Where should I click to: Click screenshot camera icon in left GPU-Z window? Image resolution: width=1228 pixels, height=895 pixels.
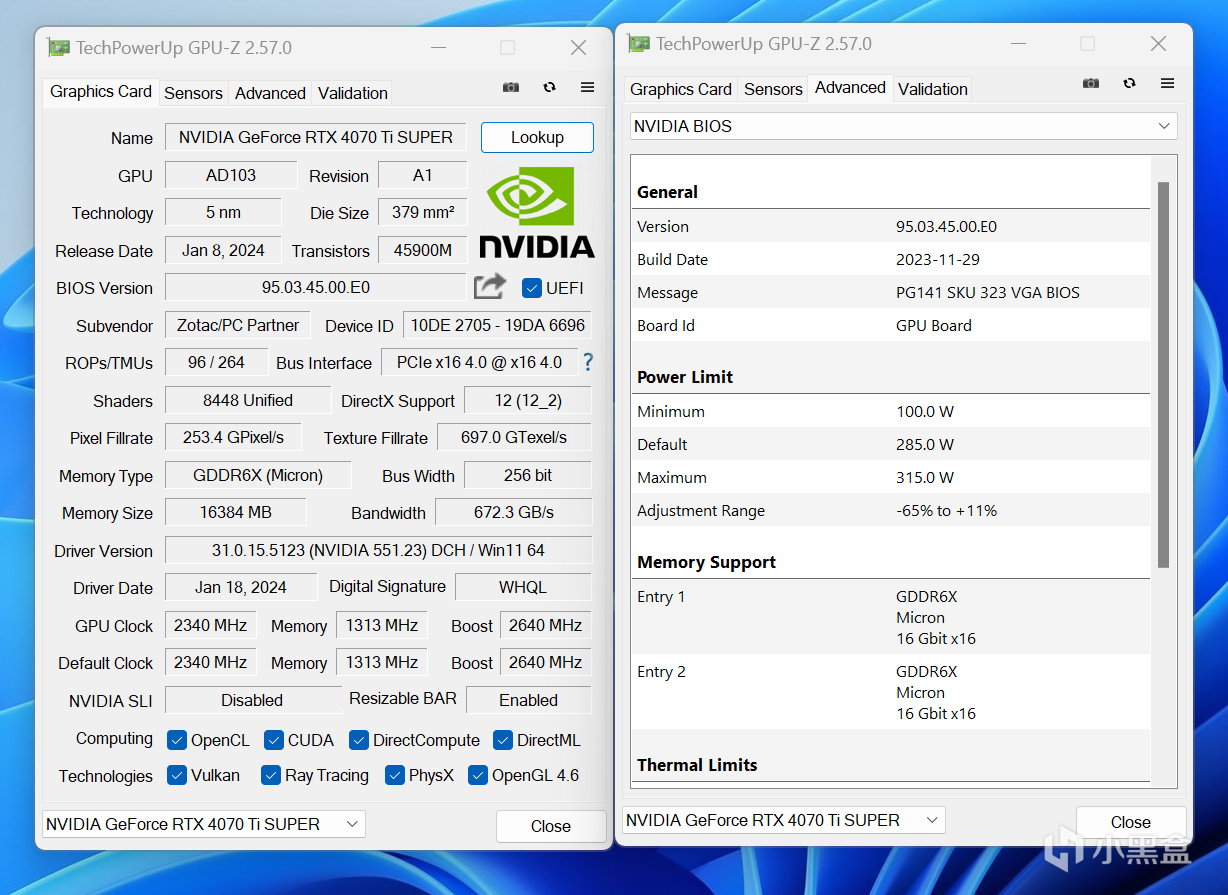[511, 88]
